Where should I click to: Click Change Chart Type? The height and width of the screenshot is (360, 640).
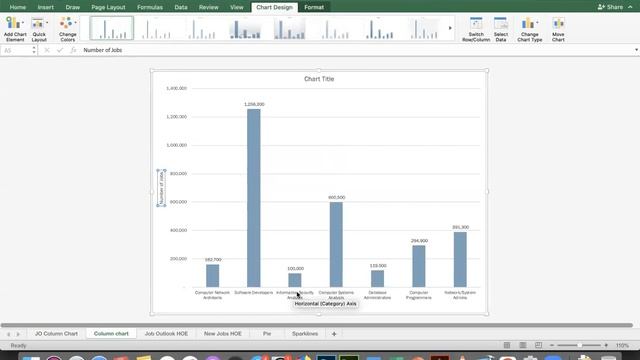pyautogui.click(x=530, y=29)
